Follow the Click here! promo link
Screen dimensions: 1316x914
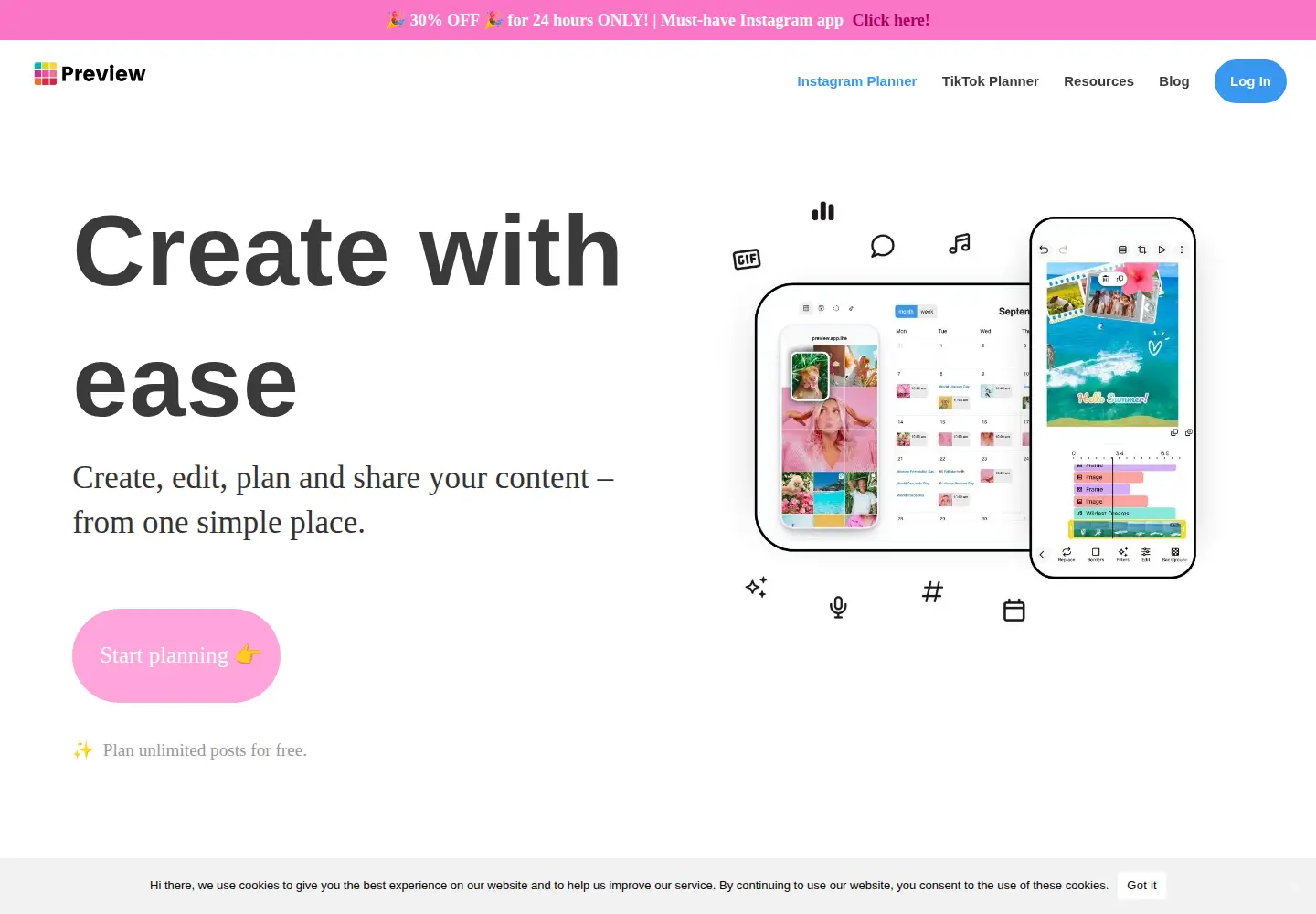(891, 20)
